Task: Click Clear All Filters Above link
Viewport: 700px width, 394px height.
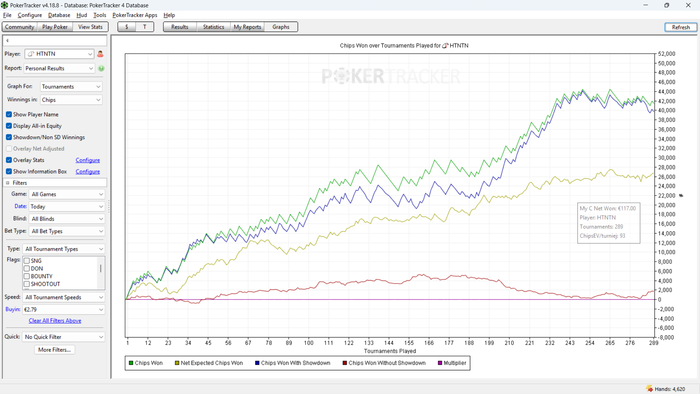Action: [55, 321]
